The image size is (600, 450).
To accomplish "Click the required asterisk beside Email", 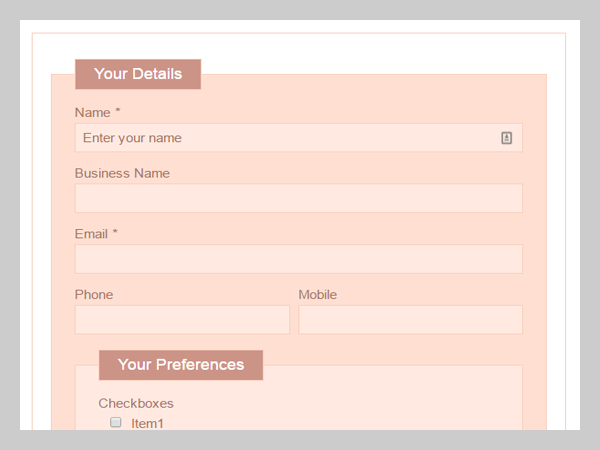I will pyautogui.click(x=115, y=233).
